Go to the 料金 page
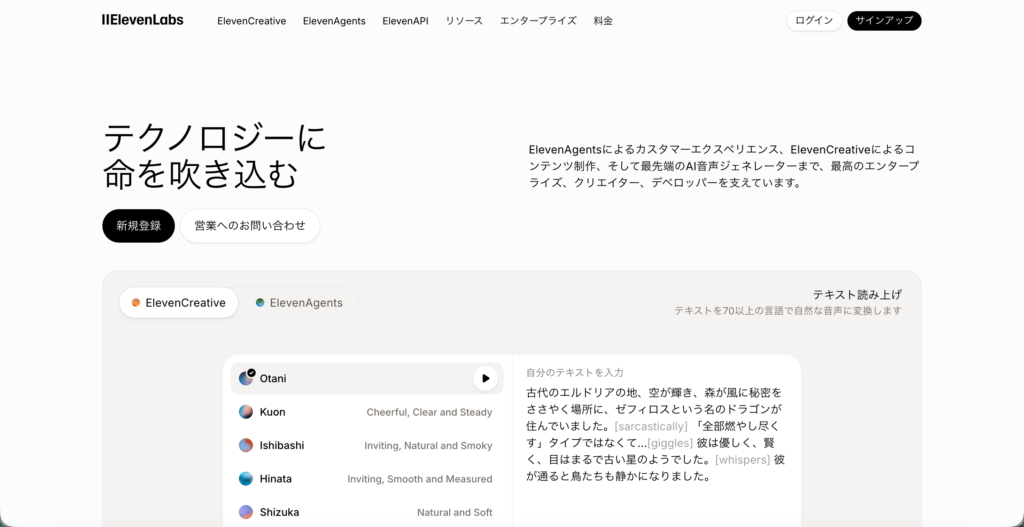The image size is (1024, 527). pyautogui.click(x=603, y=21)
